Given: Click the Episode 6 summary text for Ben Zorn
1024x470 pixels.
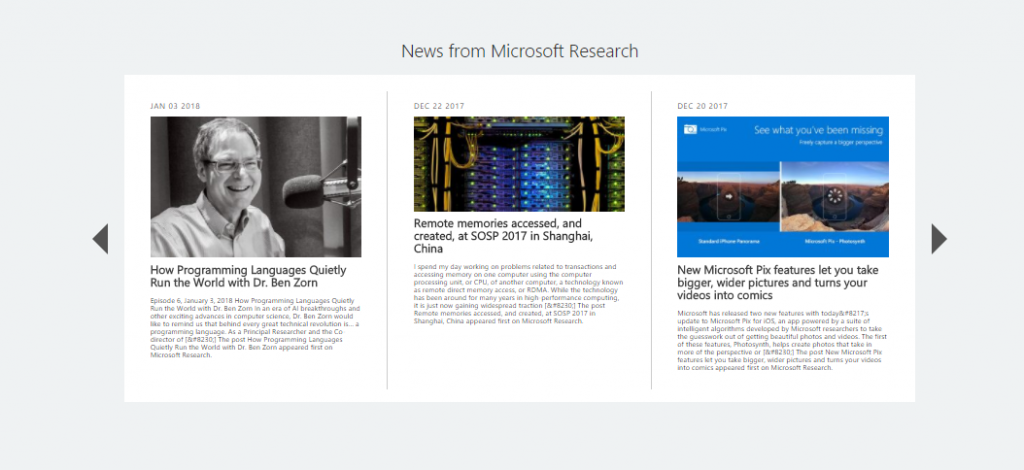Looking at the screenshot, I should coord(255,327).
